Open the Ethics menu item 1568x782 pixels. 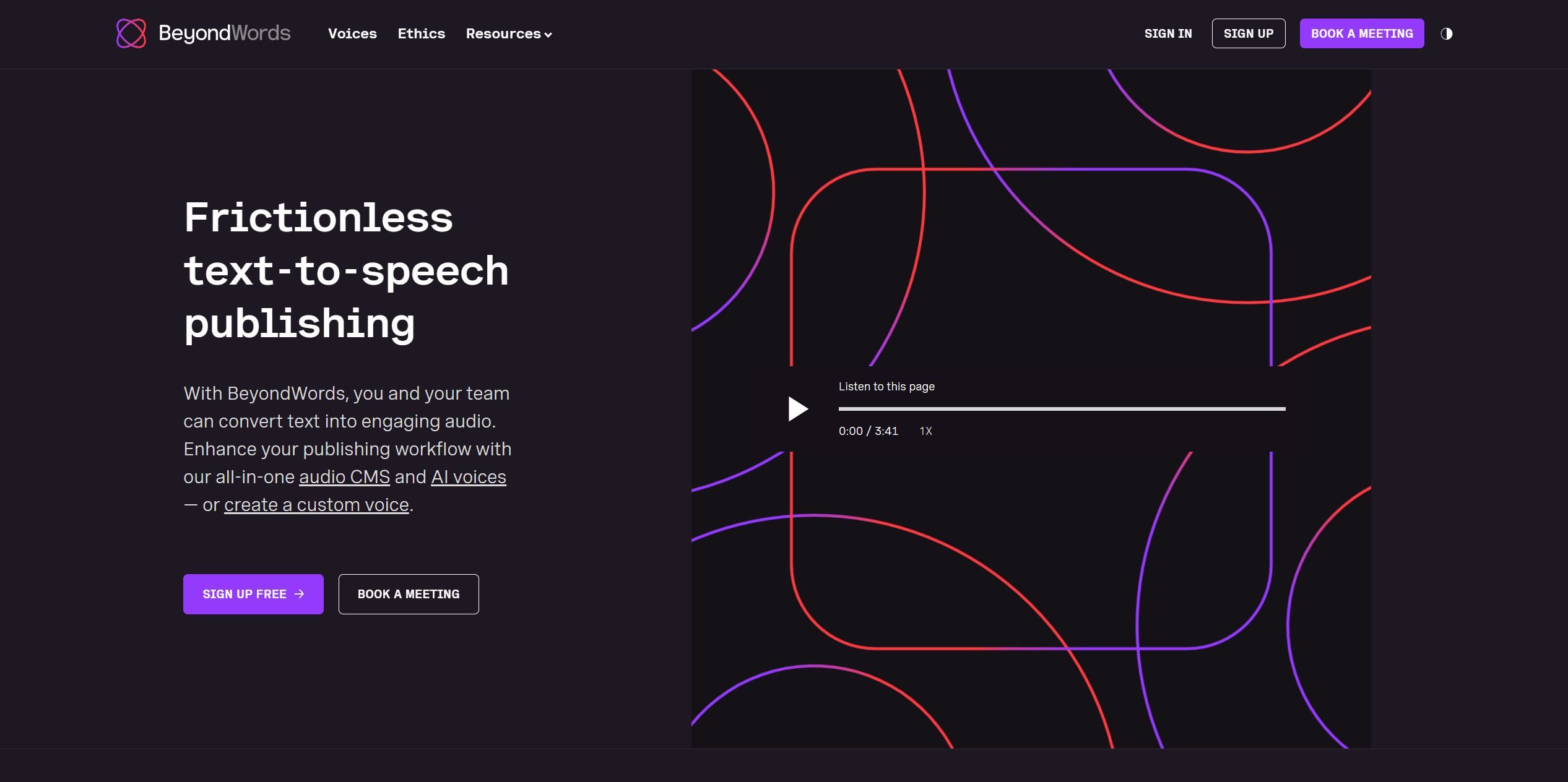pyautogui.click(x=422, y=33)
